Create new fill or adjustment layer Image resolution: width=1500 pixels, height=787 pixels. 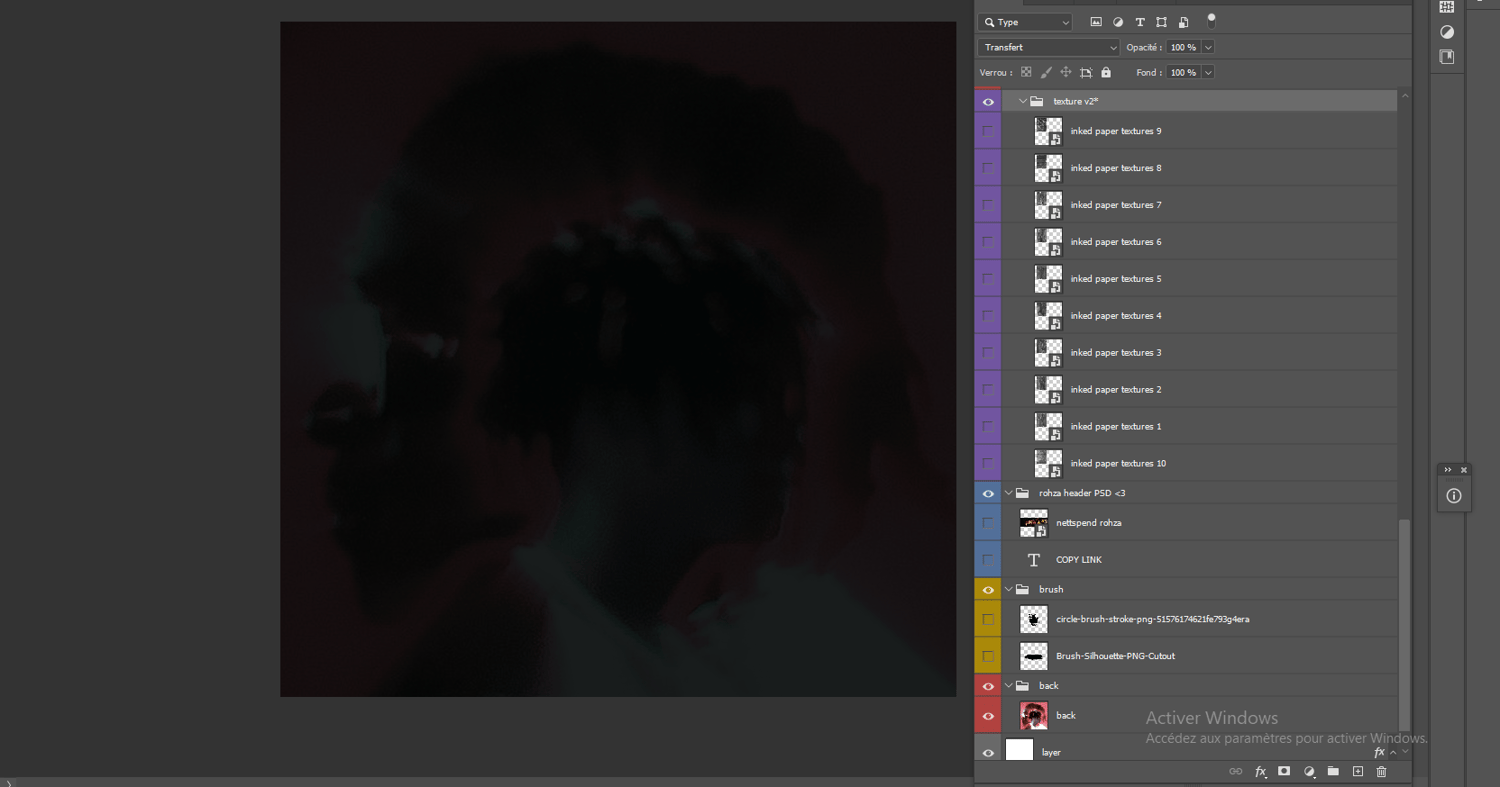pyautogui.click(x=1309, y=771)
